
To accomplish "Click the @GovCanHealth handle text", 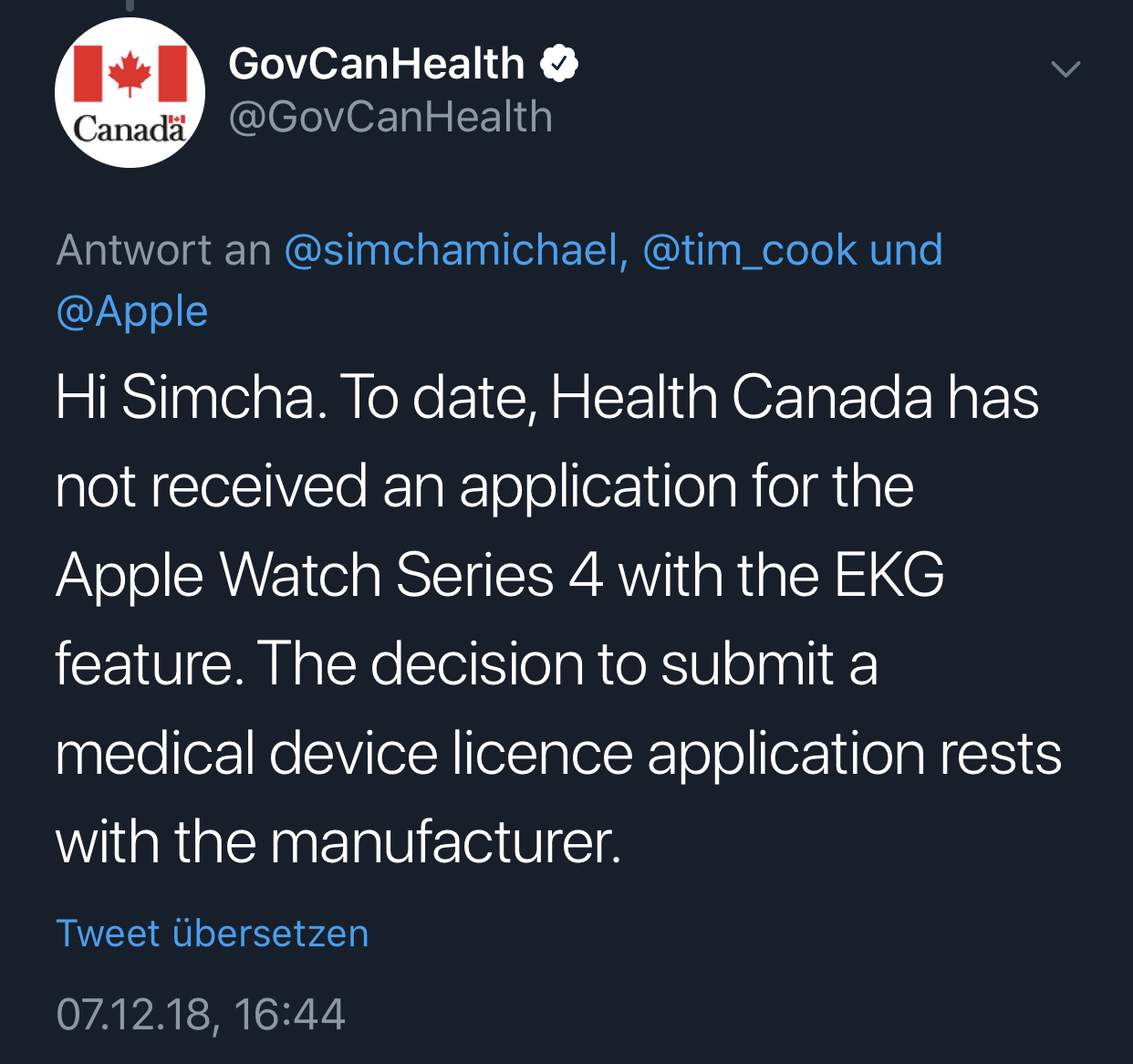I will pos(390,117).
